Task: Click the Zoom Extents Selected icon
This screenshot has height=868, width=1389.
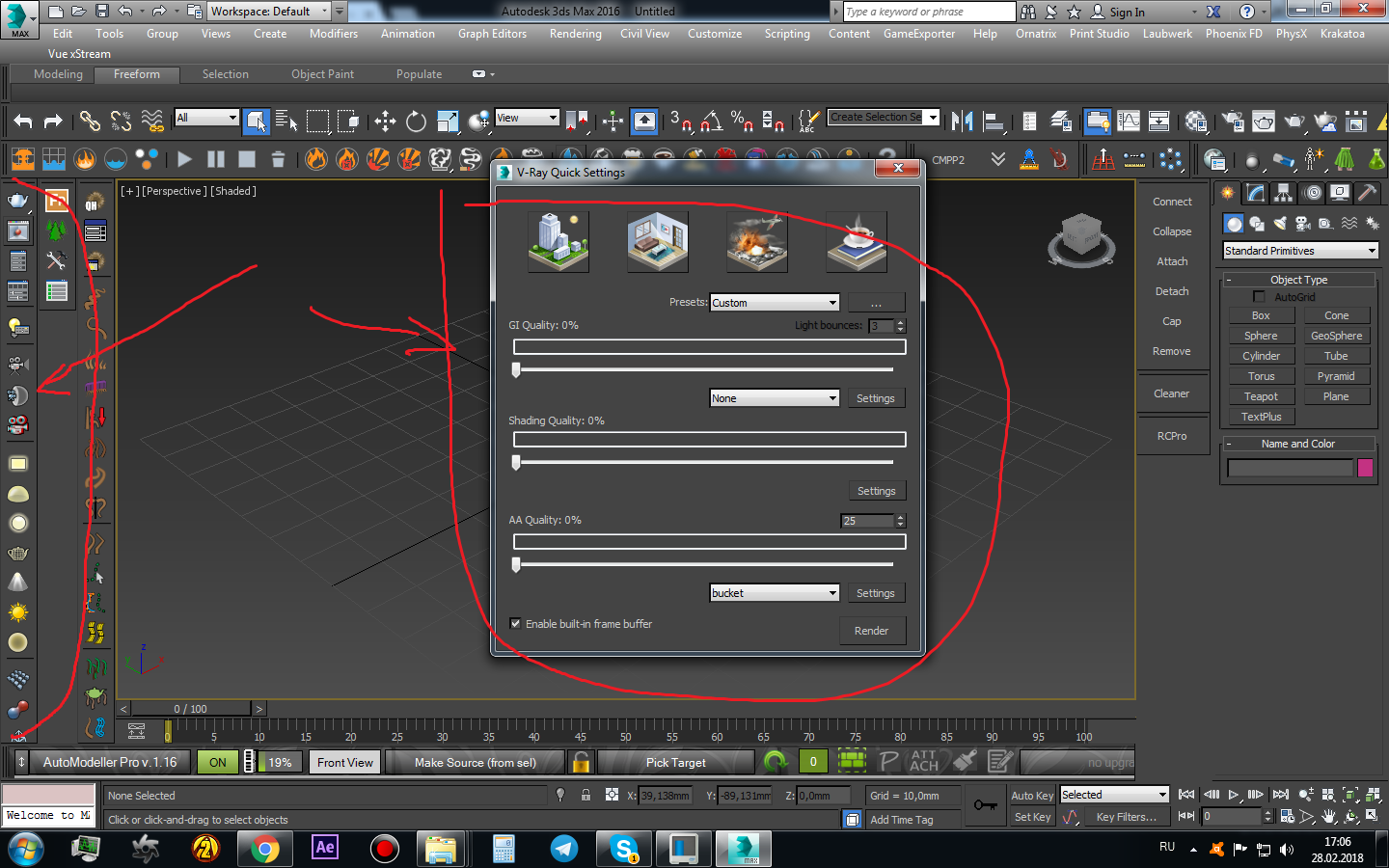Action: (1350, 795)
